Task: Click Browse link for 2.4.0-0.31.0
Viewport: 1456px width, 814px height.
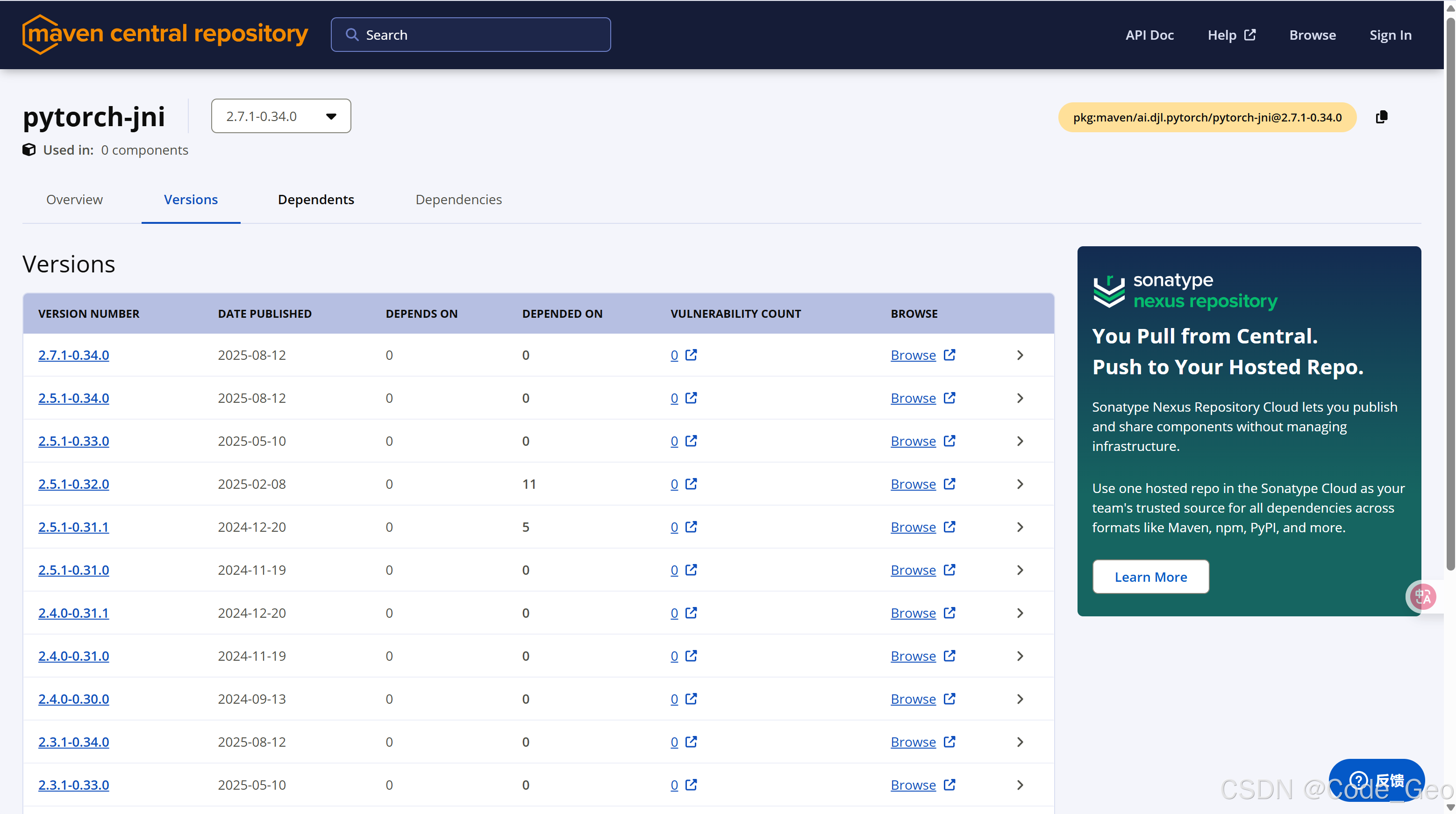Action: click(913, 656)
